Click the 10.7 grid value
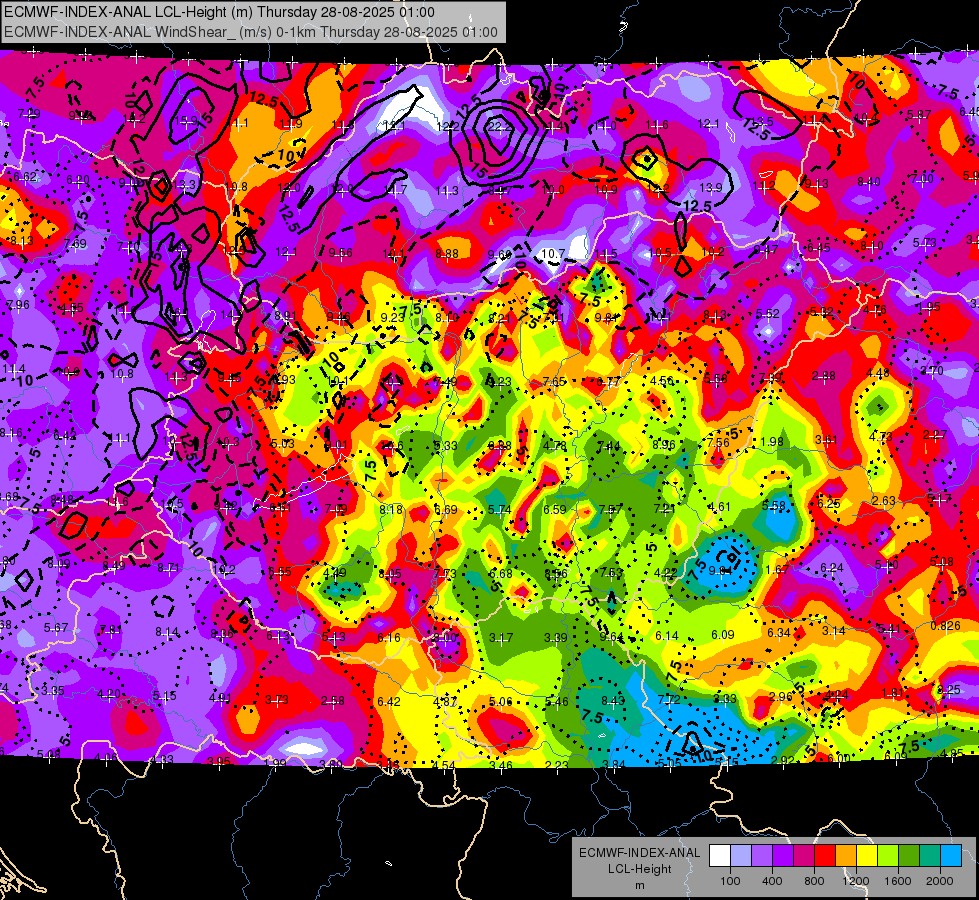 point(553,254)
